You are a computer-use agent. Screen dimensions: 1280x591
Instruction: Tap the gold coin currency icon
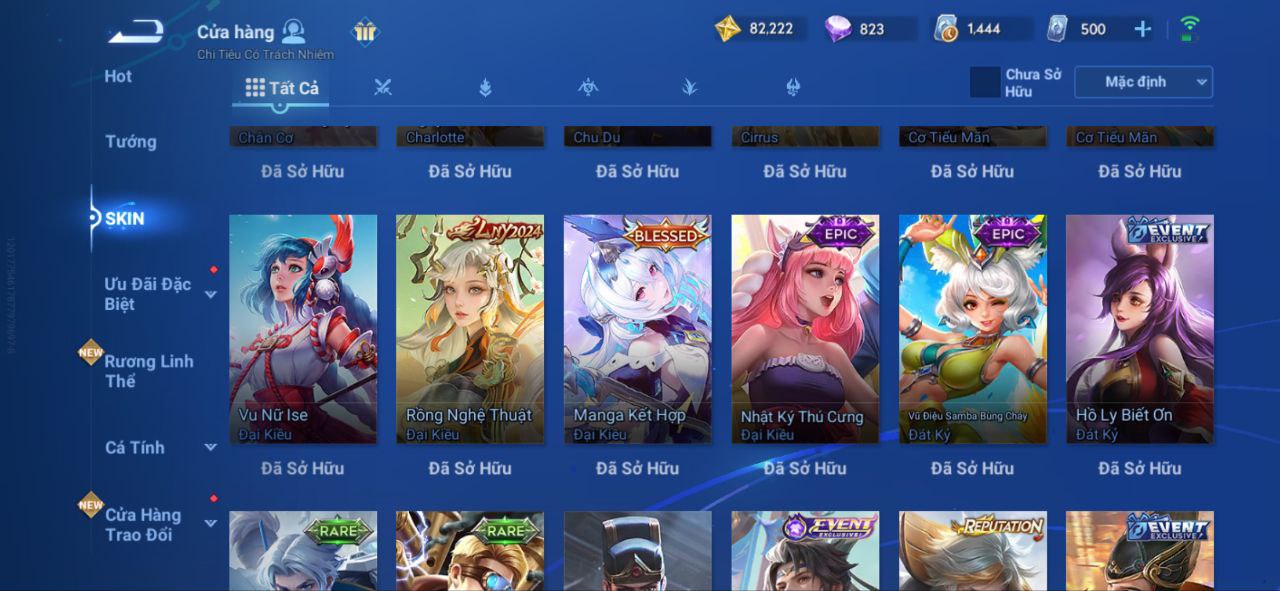coord(728,29)
